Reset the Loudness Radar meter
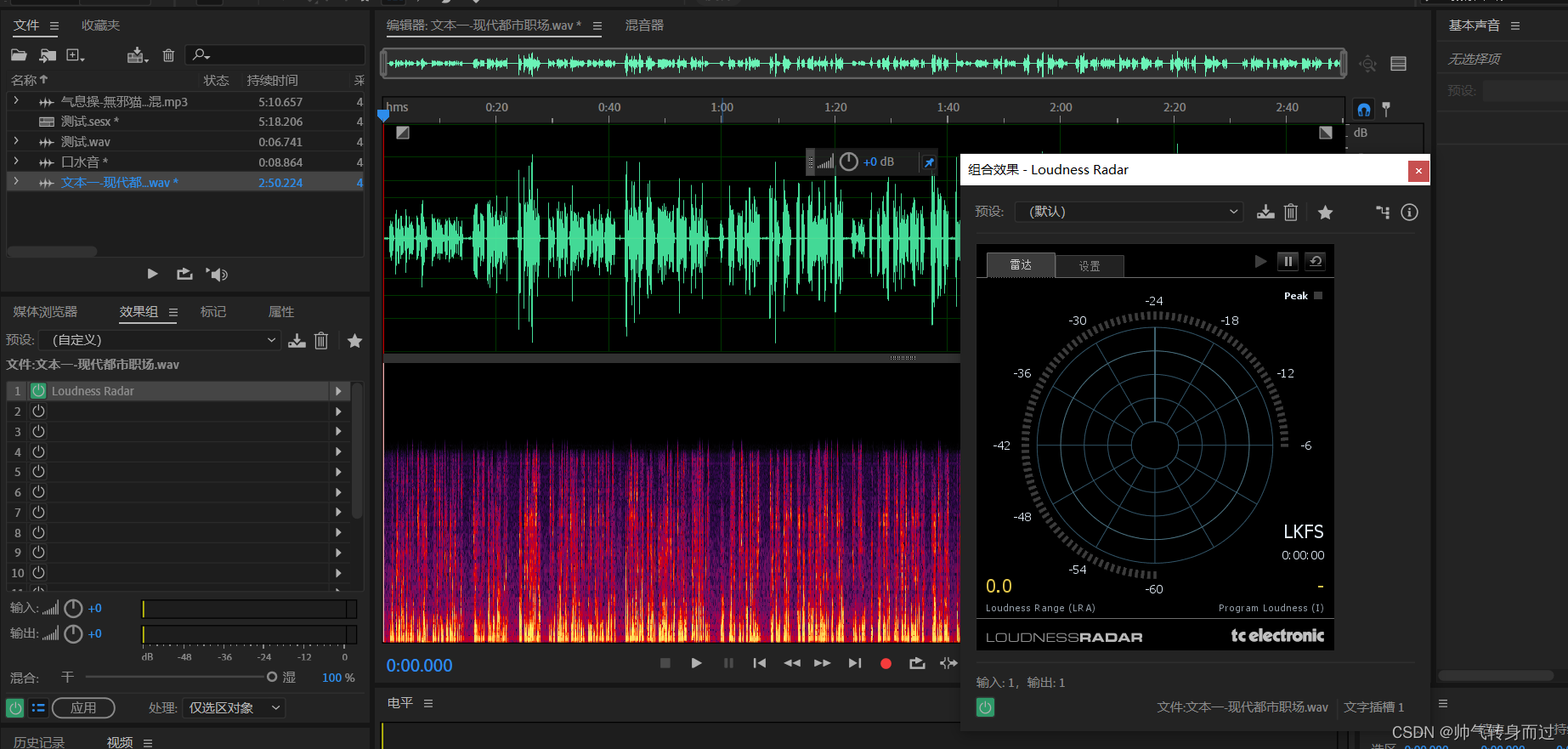Screen dimensions: 1568x749 click(1315, 262)
